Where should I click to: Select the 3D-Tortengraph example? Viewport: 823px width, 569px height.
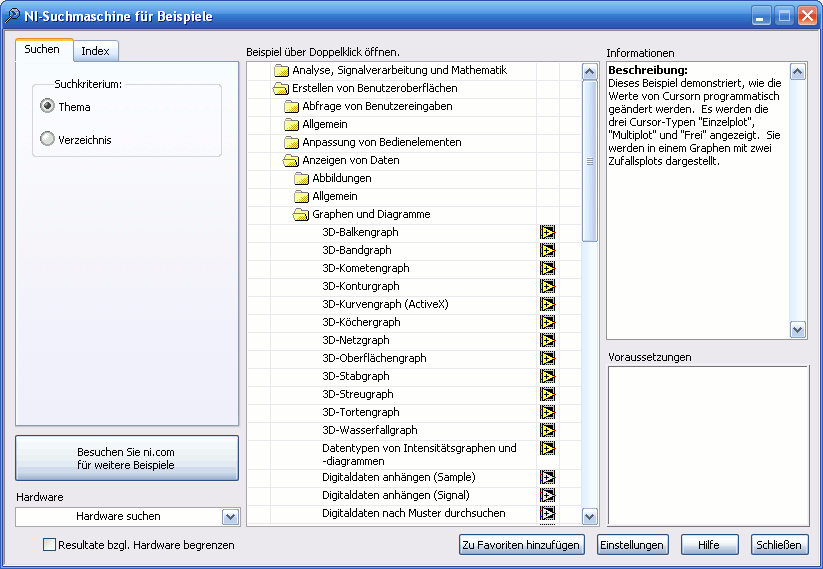(361, 412)
